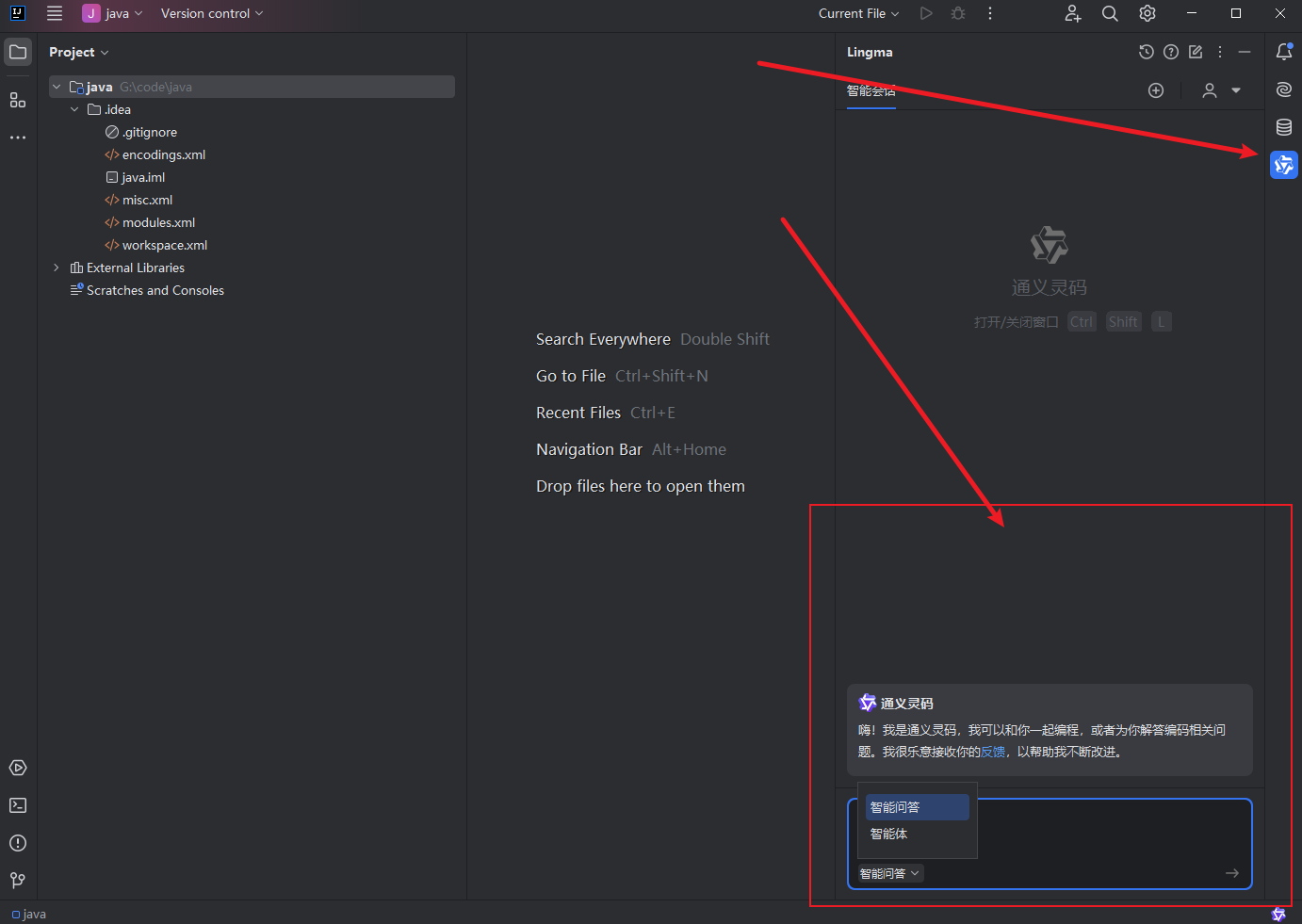Open the Current File run configuration dropdown

pyautogui.click(x=858, y=13)
